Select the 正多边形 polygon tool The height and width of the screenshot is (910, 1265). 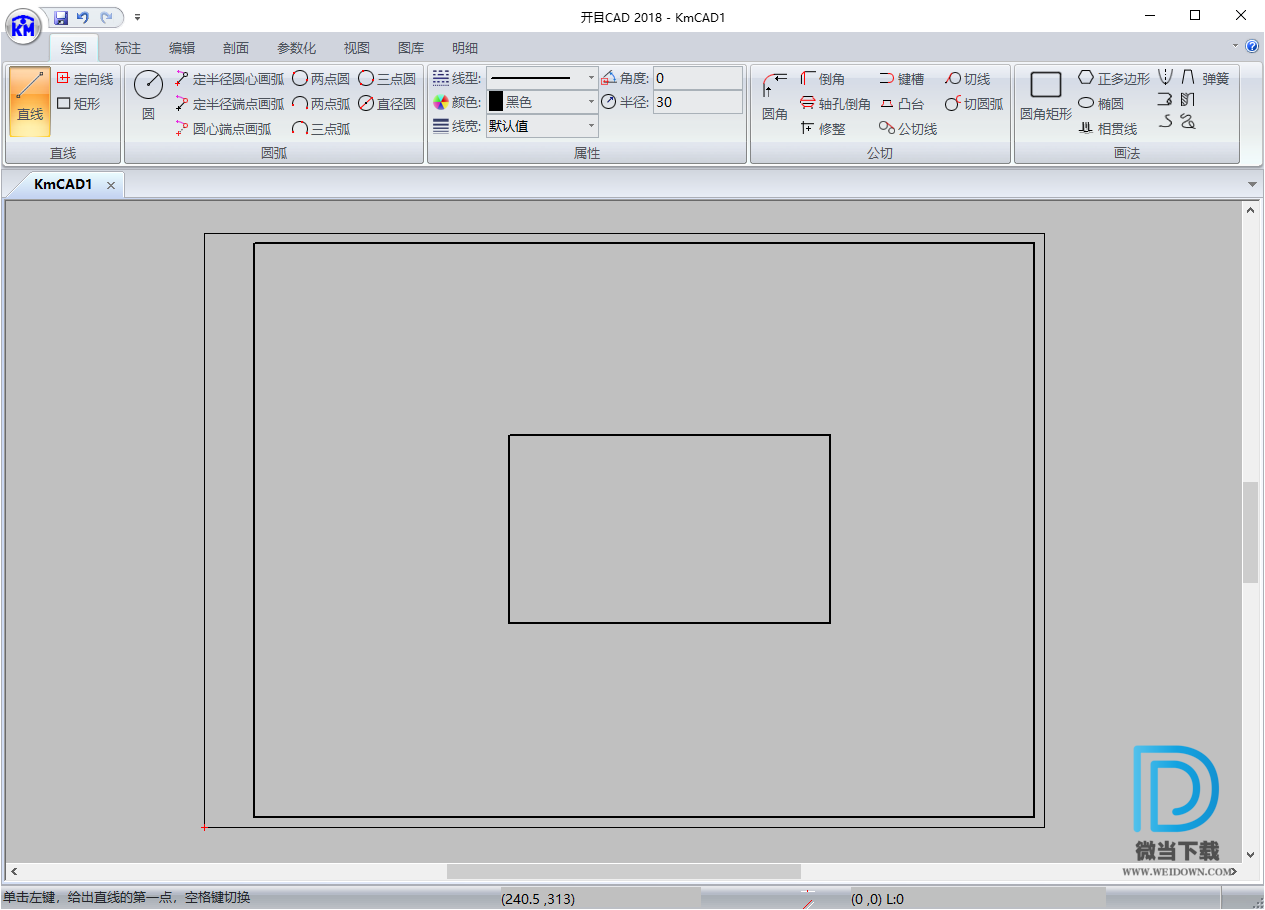[1114, 79]
